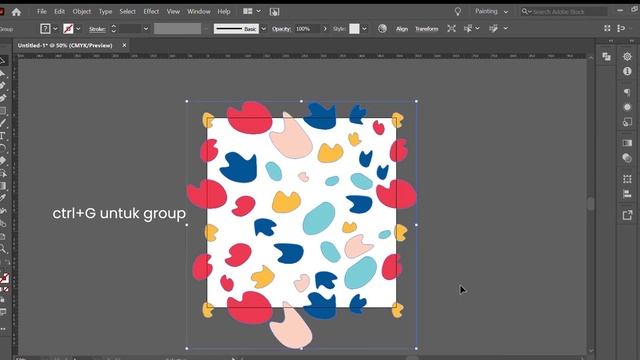
Task: Click the vertical canvas scrollbar thumb
Action: click(x=591, y=204)
